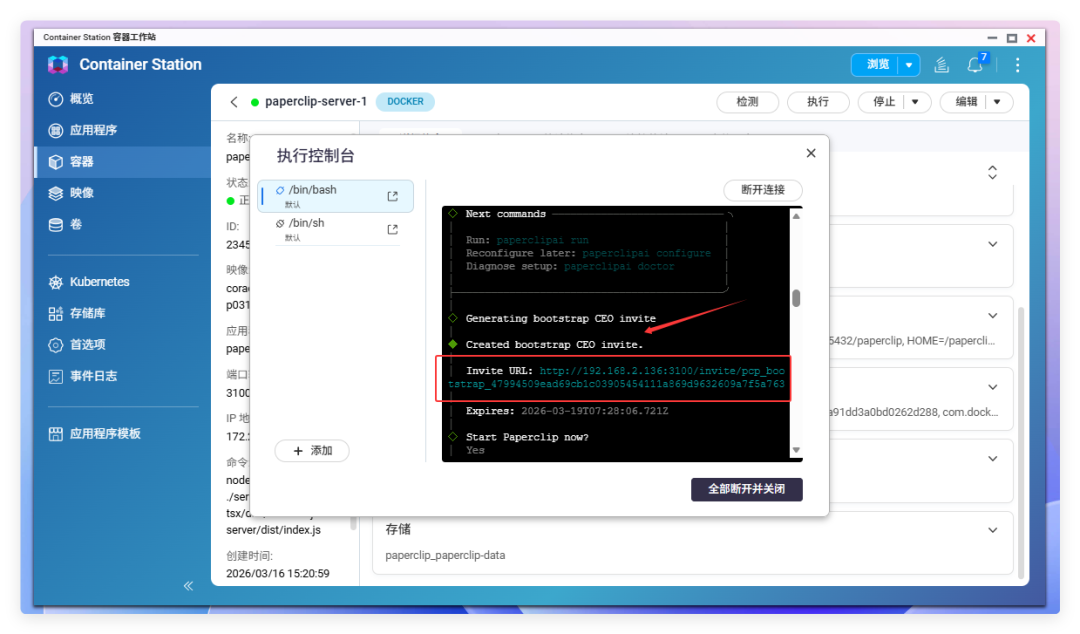The height and width of the screenshot is (634, 1080).
Task: Click the Execute (执行) button
Action: [818, 102]
